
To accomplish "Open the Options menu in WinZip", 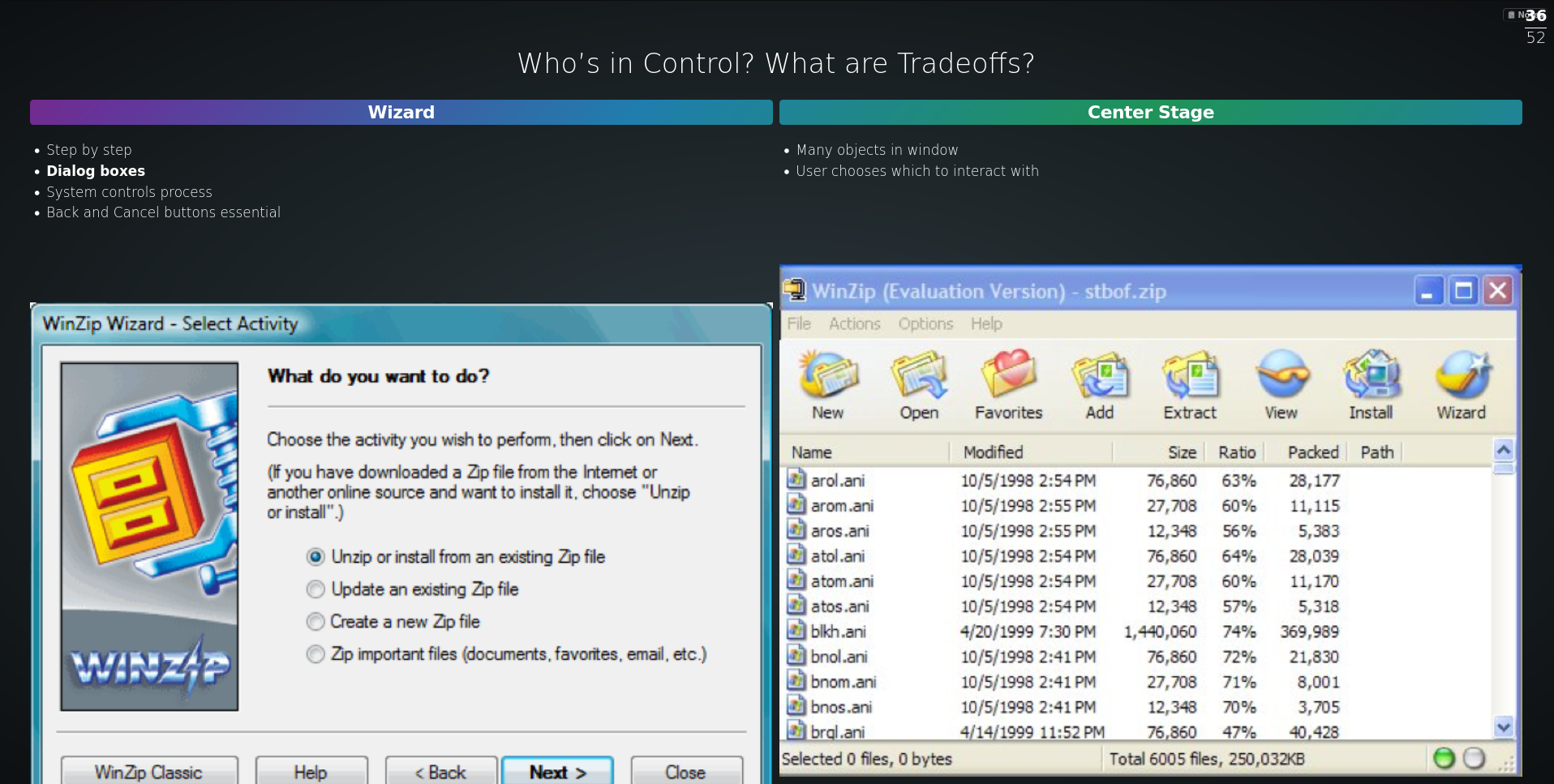I will (925, 323).
